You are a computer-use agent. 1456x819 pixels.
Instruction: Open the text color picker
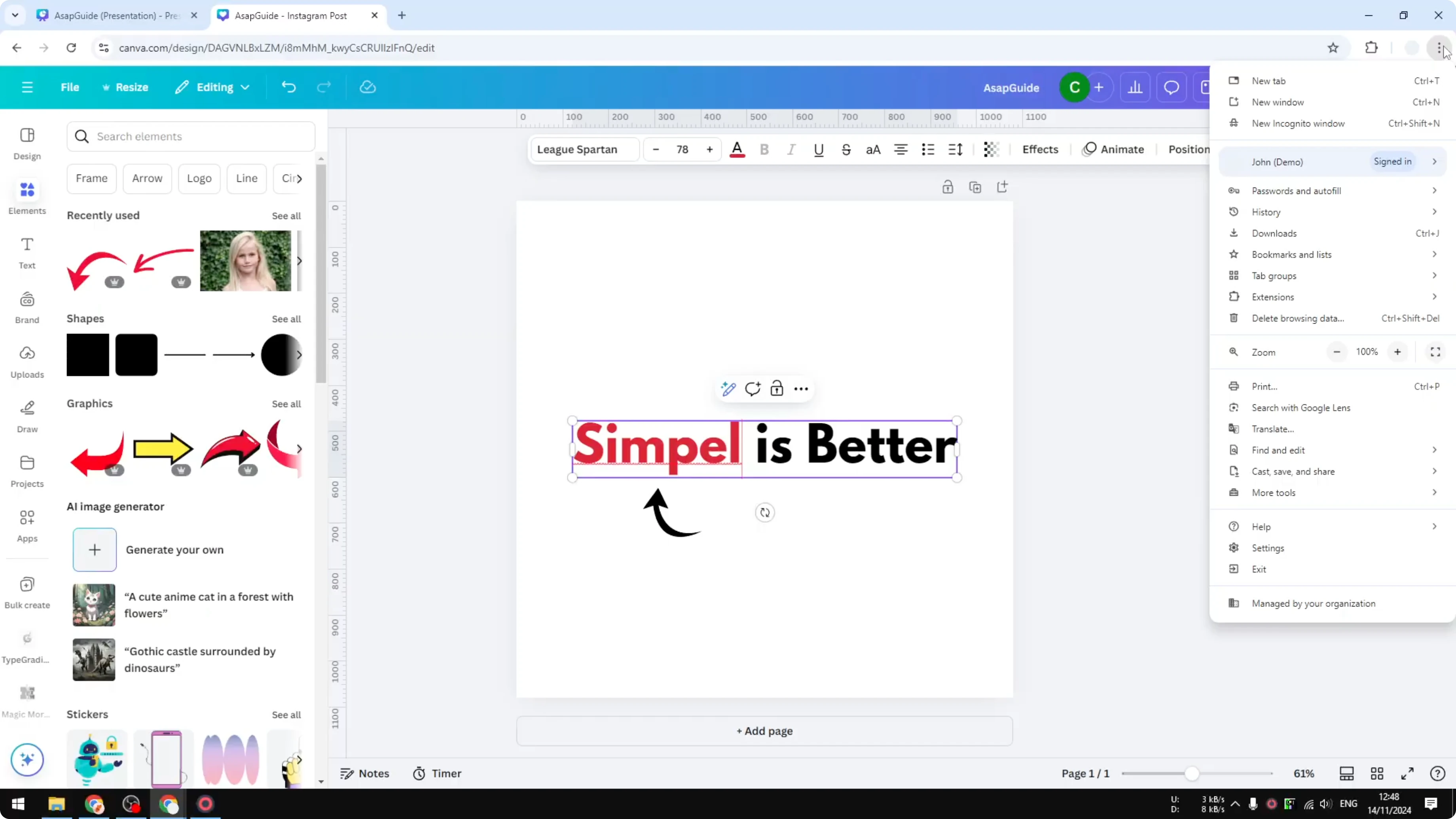(737, 149)
